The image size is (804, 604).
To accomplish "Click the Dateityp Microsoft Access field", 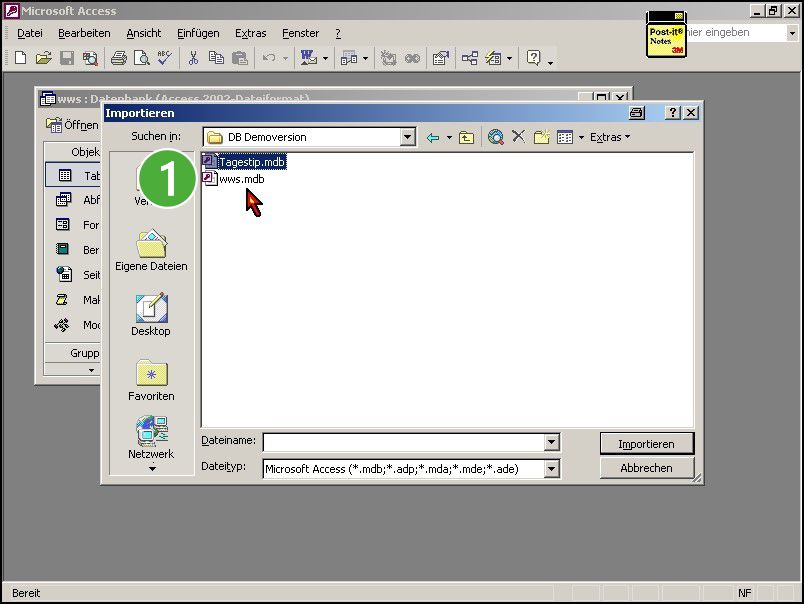I will pyautogui.click(x=404, y=469).
